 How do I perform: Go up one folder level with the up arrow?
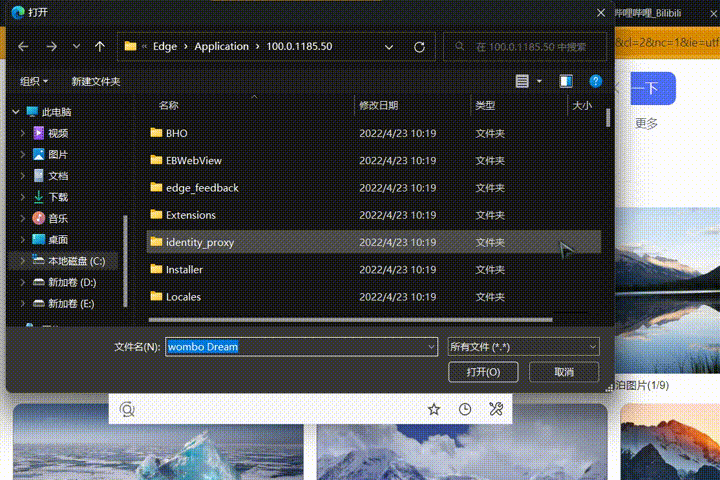coord(99,46)
